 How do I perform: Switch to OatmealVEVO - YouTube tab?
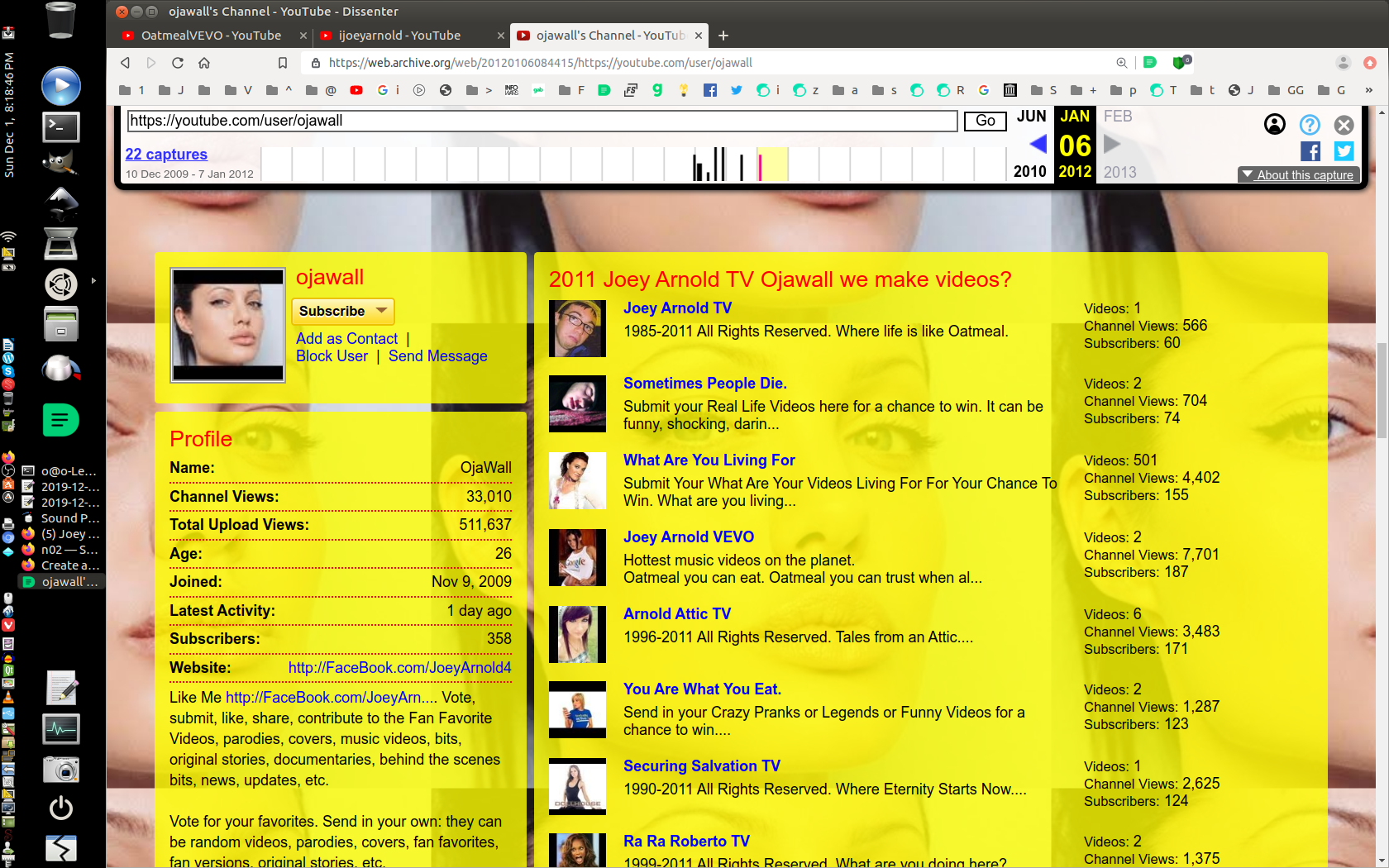point(210,36)
